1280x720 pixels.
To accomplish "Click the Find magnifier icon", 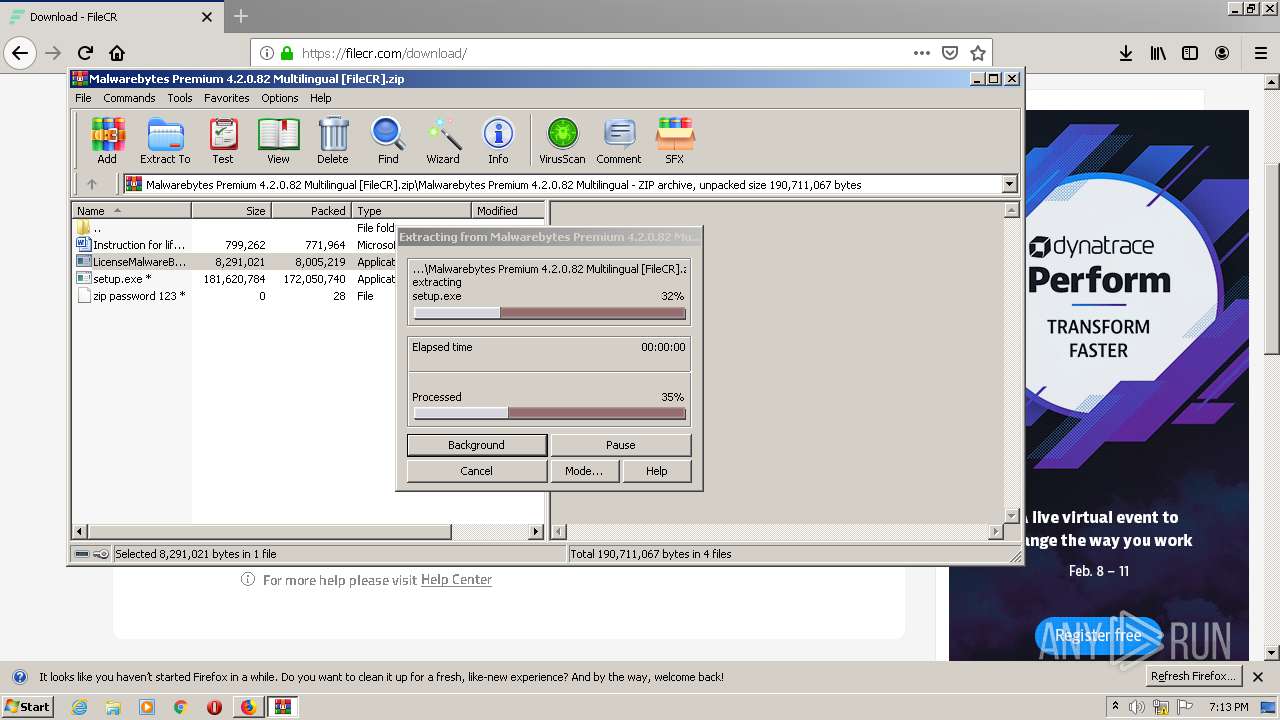I will click(388, 140).
